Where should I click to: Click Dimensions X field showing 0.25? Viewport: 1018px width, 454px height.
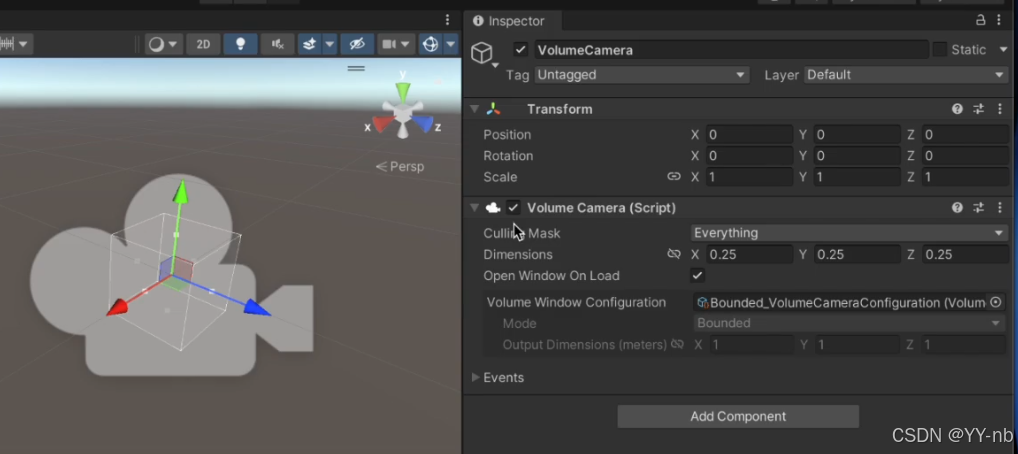749,255
